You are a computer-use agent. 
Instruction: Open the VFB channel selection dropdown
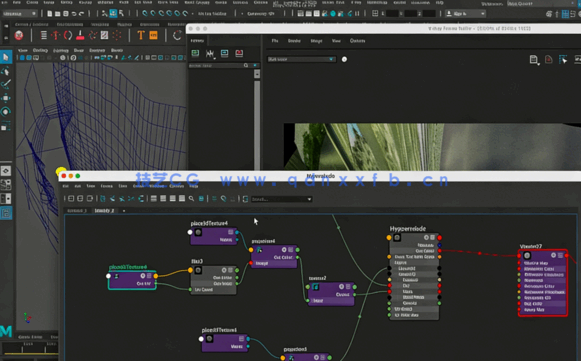click(x=301, y=59)
